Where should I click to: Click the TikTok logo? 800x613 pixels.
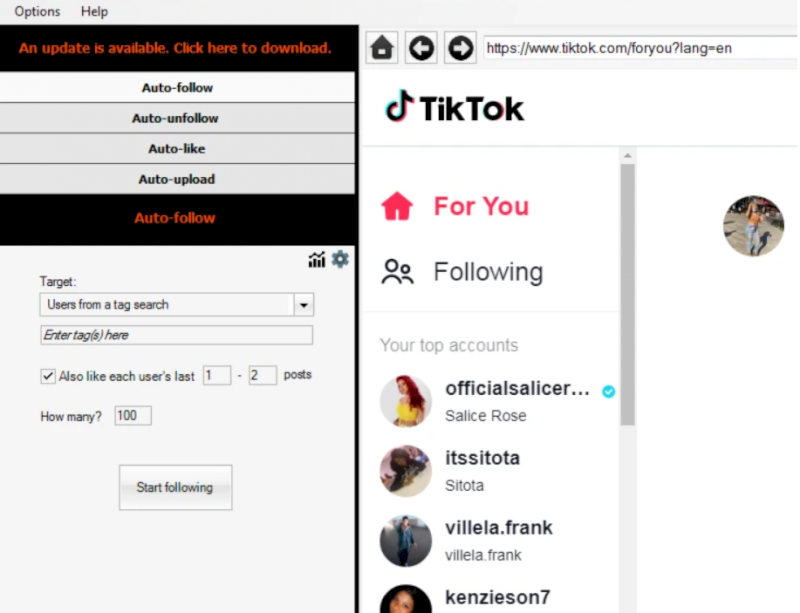click(x=455, y=107)
